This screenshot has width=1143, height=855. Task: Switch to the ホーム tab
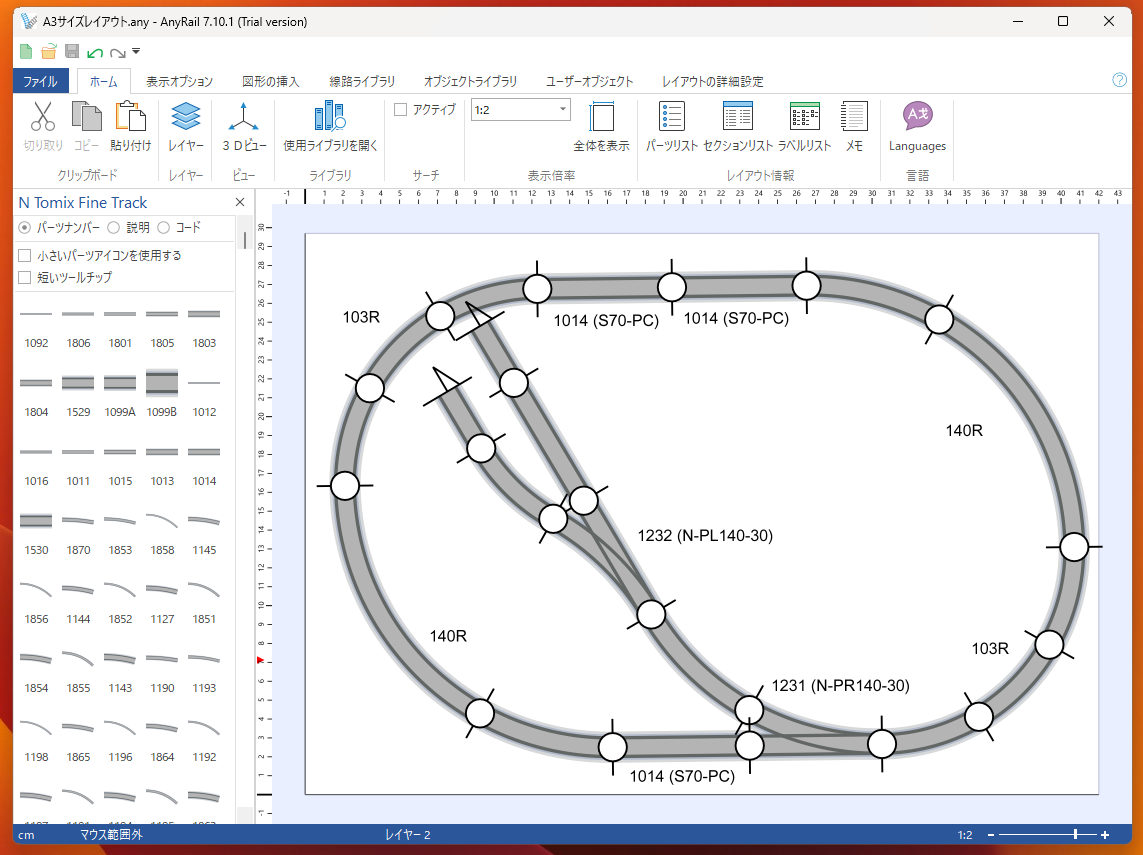104,82
